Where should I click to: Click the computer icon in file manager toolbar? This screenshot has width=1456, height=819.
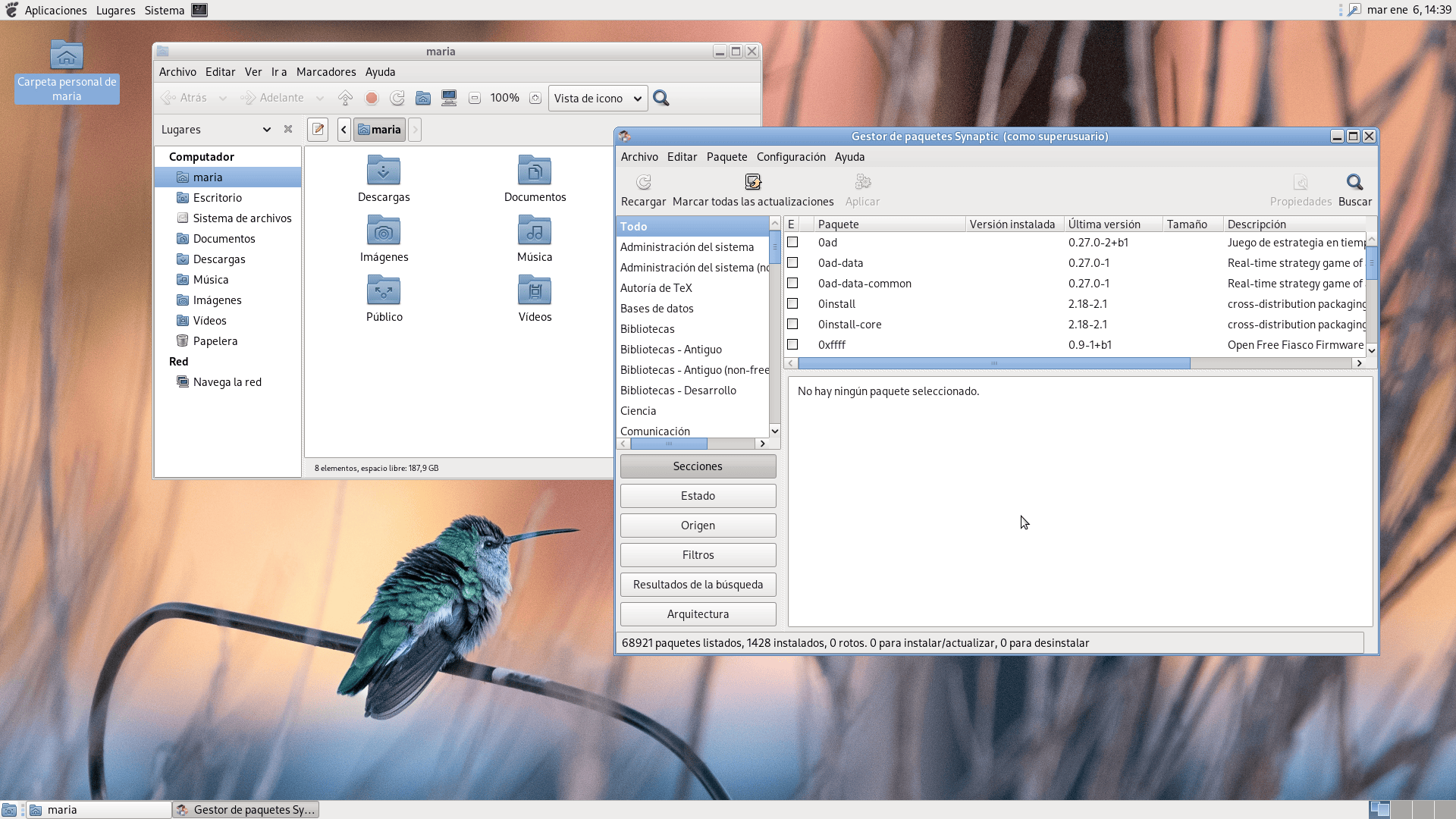(449, 99)
